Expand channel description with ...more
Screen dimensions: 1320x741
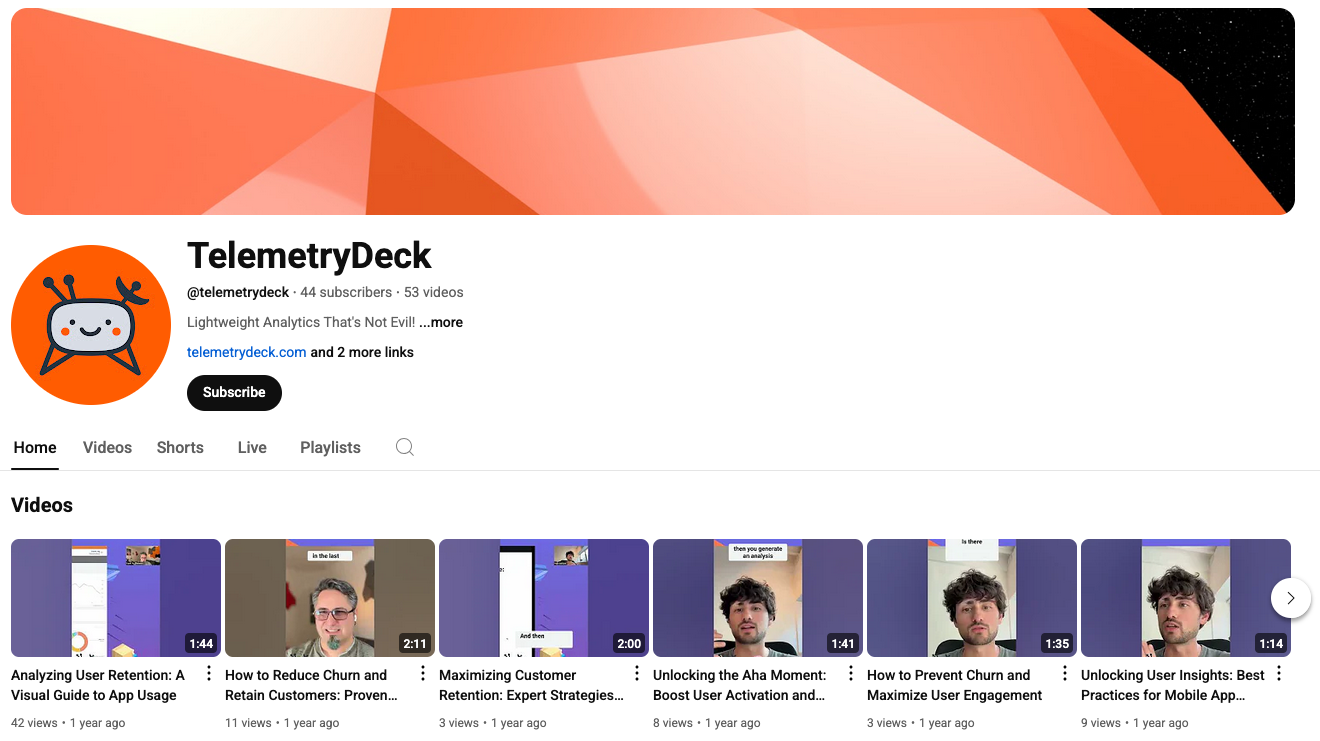click(x=441, y=322)
